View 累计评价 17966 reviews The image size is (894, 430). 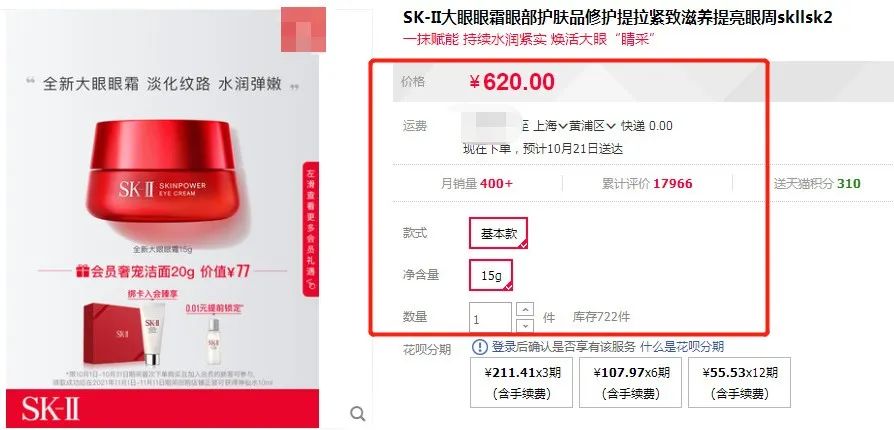coord(647,184)
